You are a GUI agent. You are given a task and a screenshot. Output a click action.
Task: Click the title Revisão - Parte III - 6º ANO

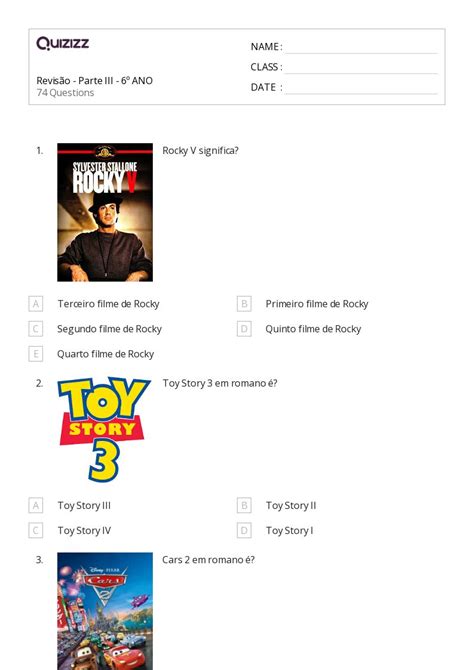coord(94,80)
